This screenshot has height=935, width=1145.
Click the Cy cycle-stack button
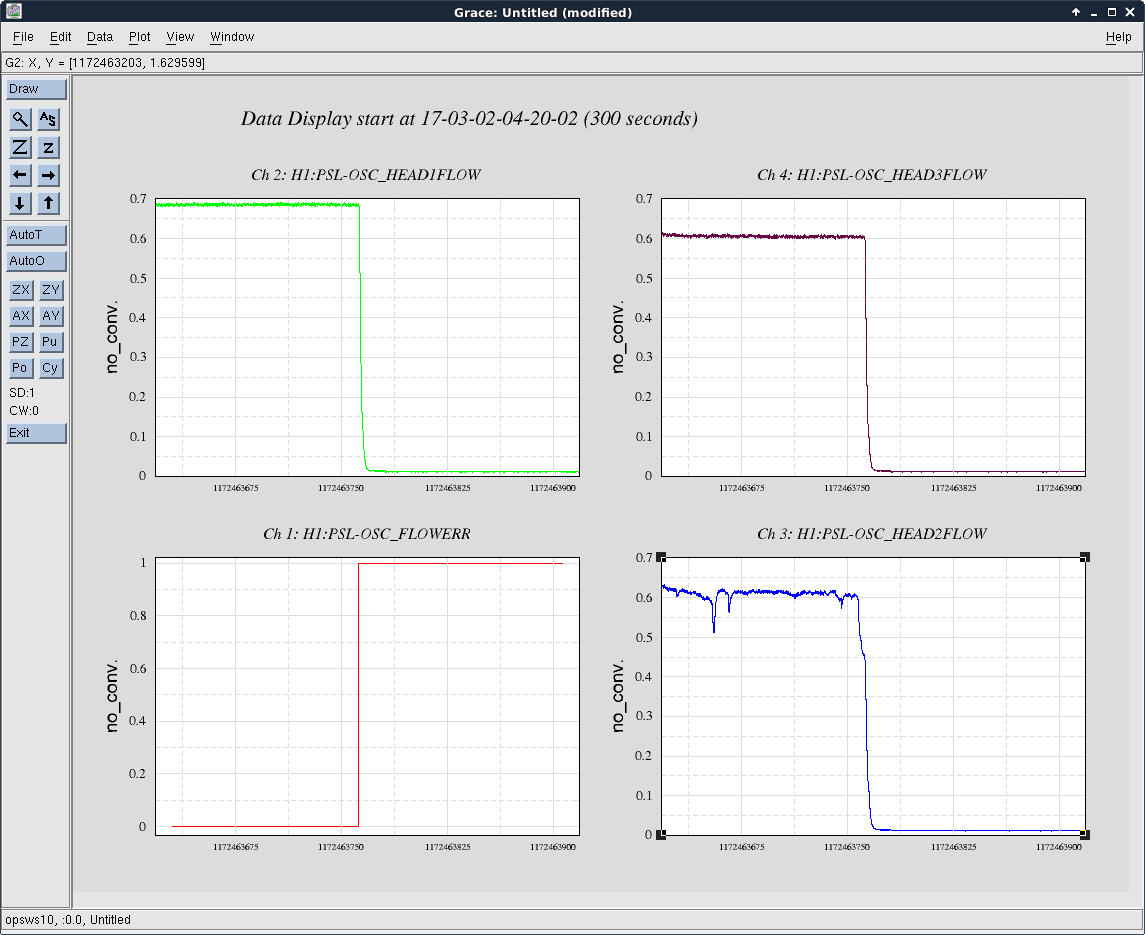pyautogui.click(x=50, y=368)
